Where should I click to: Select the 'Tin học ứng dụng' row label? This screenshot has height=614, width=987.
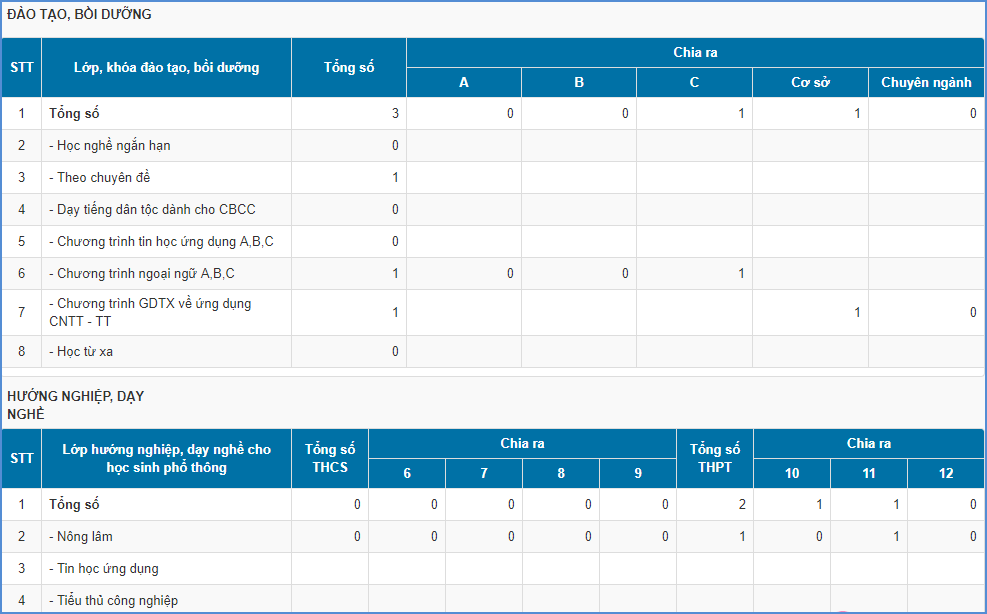(x=104, y=569)
